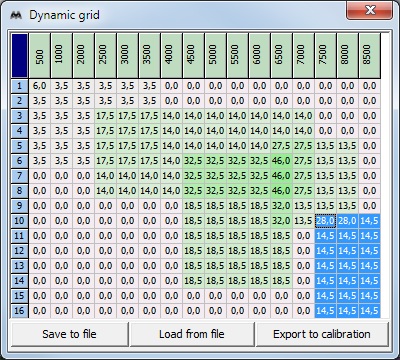Screen dimensions: 400x360
Task: Select row header 11
Action: (20, 236)
